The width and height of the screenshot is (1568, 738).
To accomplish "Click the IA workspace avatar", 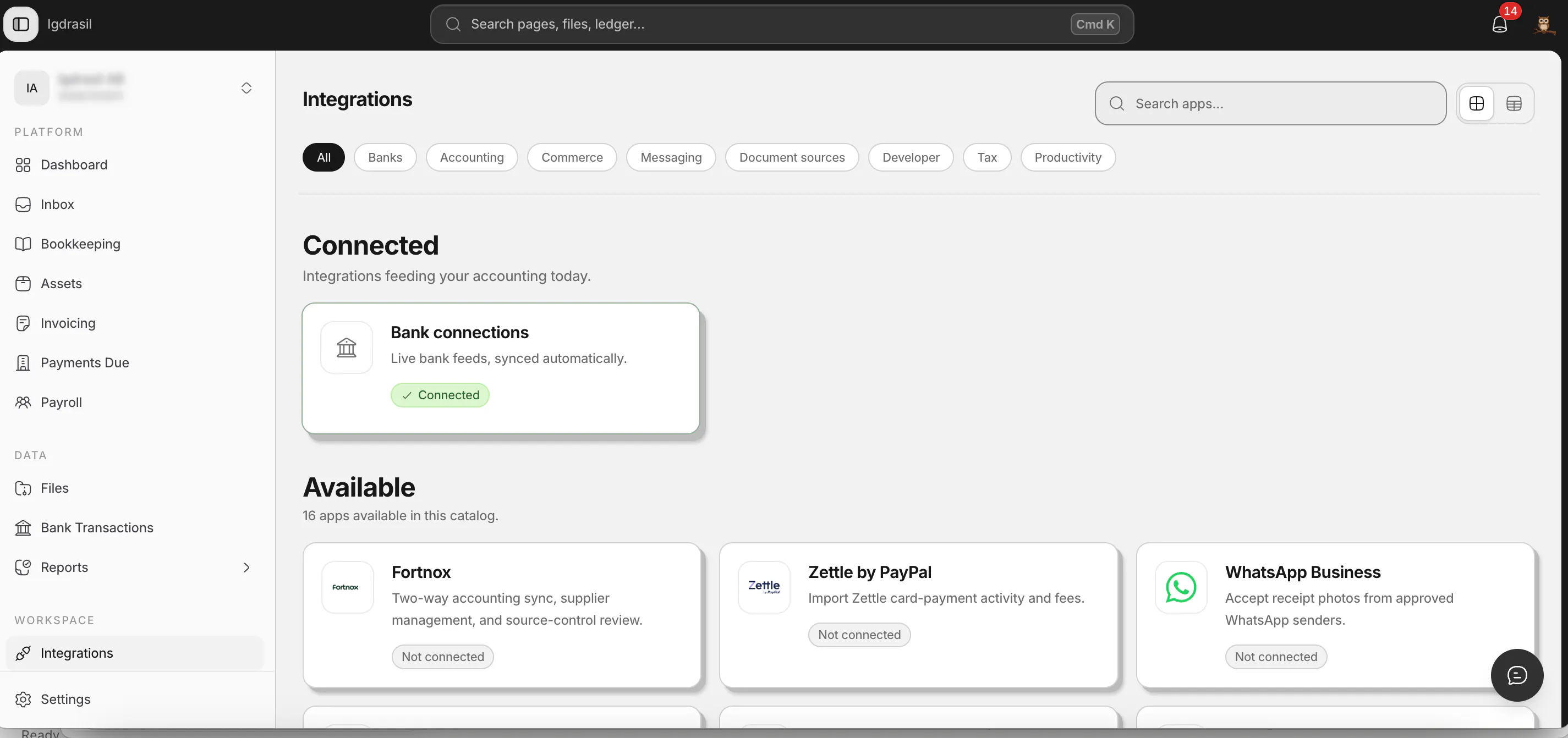I will click(32, 88).
